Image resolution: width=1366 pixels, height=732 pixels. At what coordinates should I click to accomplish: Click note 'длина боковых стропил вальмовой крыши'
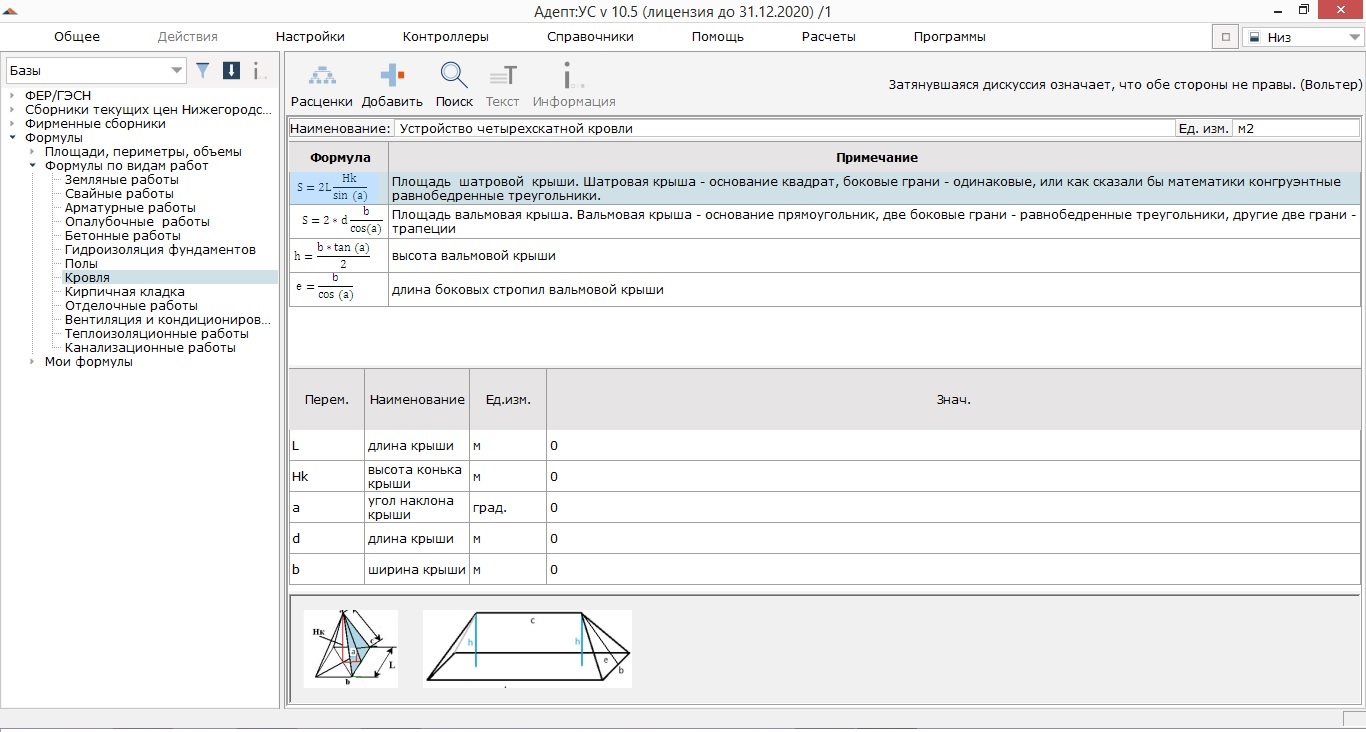[x=527, y=290]
